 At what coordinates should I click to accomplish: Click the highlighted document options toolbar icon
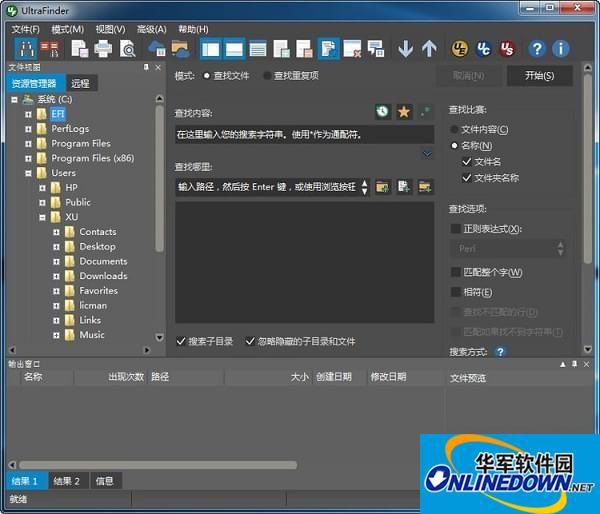[328, 49]
